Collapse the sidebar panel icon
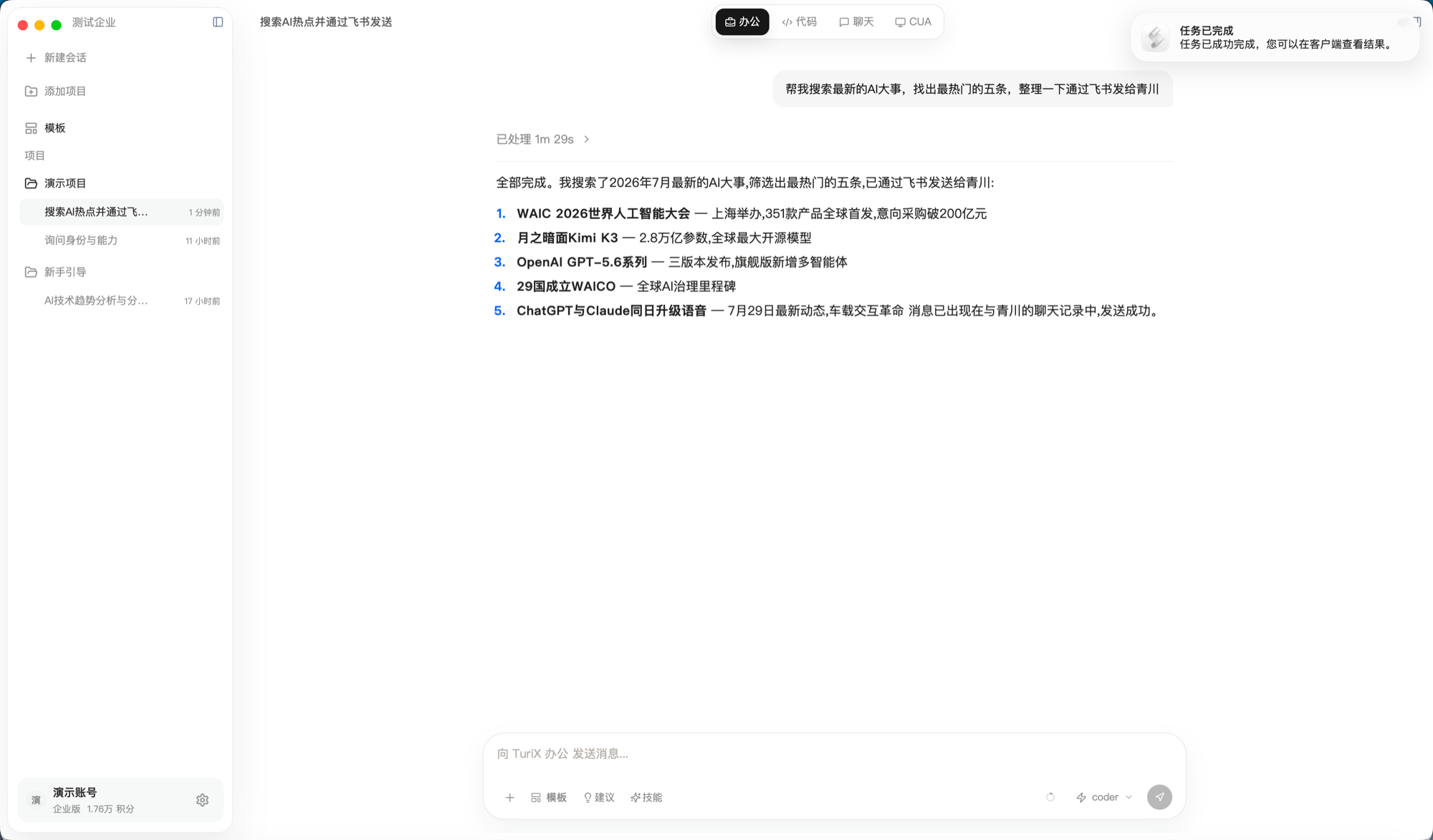Viewport: 1433px width, 840px height. coord(218,22)
